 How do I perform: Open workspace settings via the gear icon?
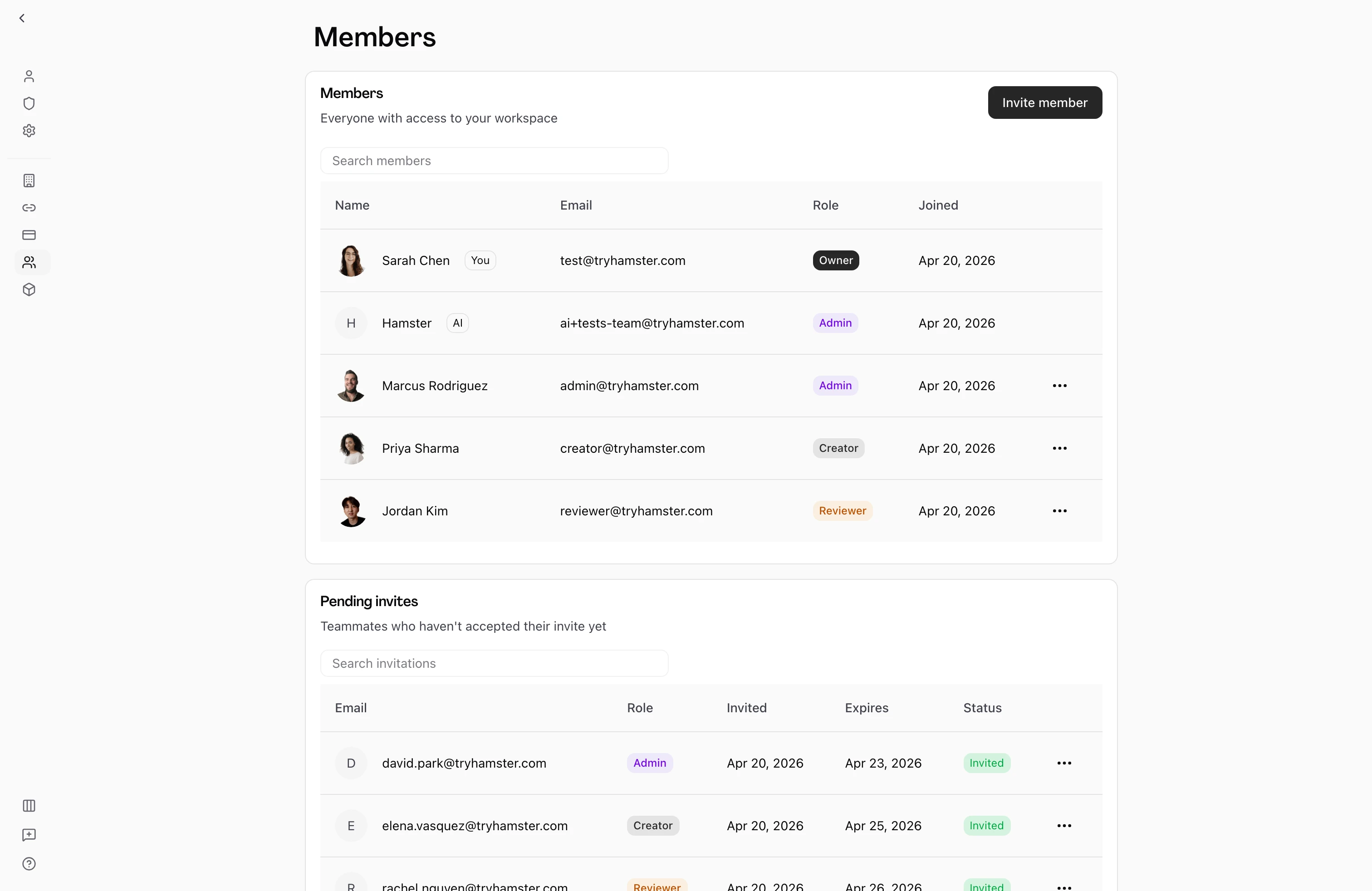29,131
